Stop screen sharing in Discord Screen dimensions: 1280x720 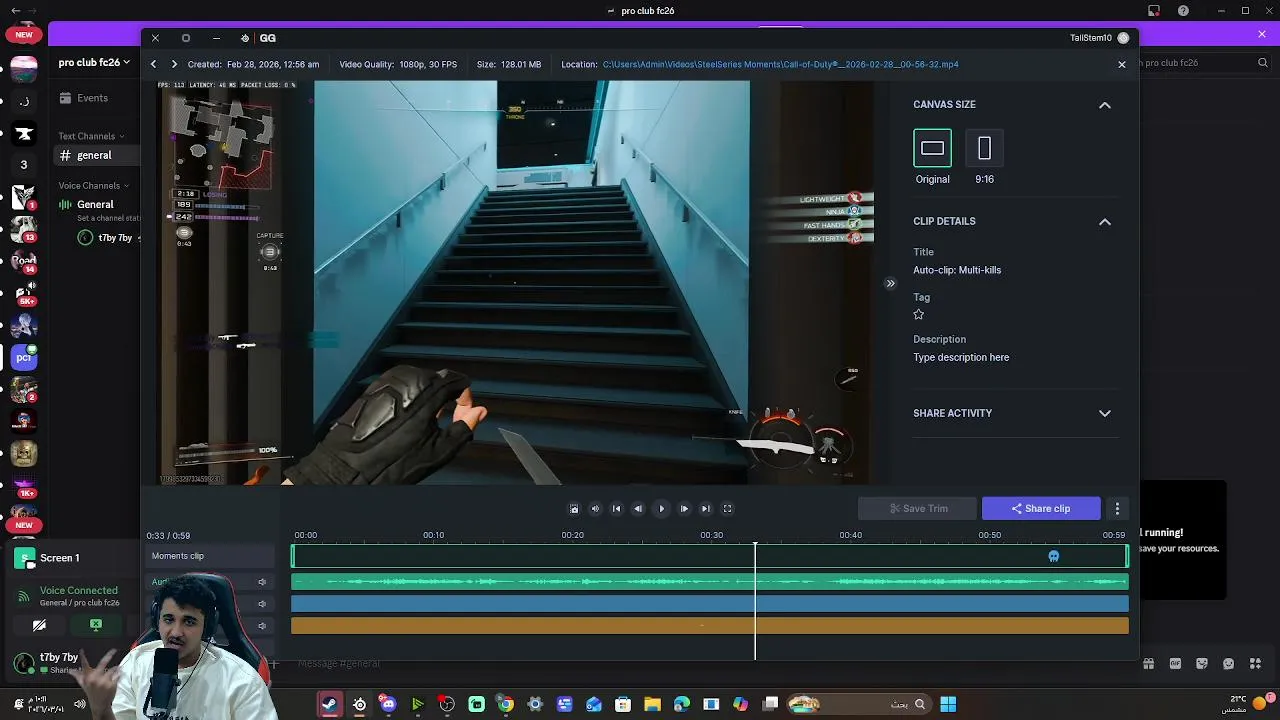(x=96, y=625)
